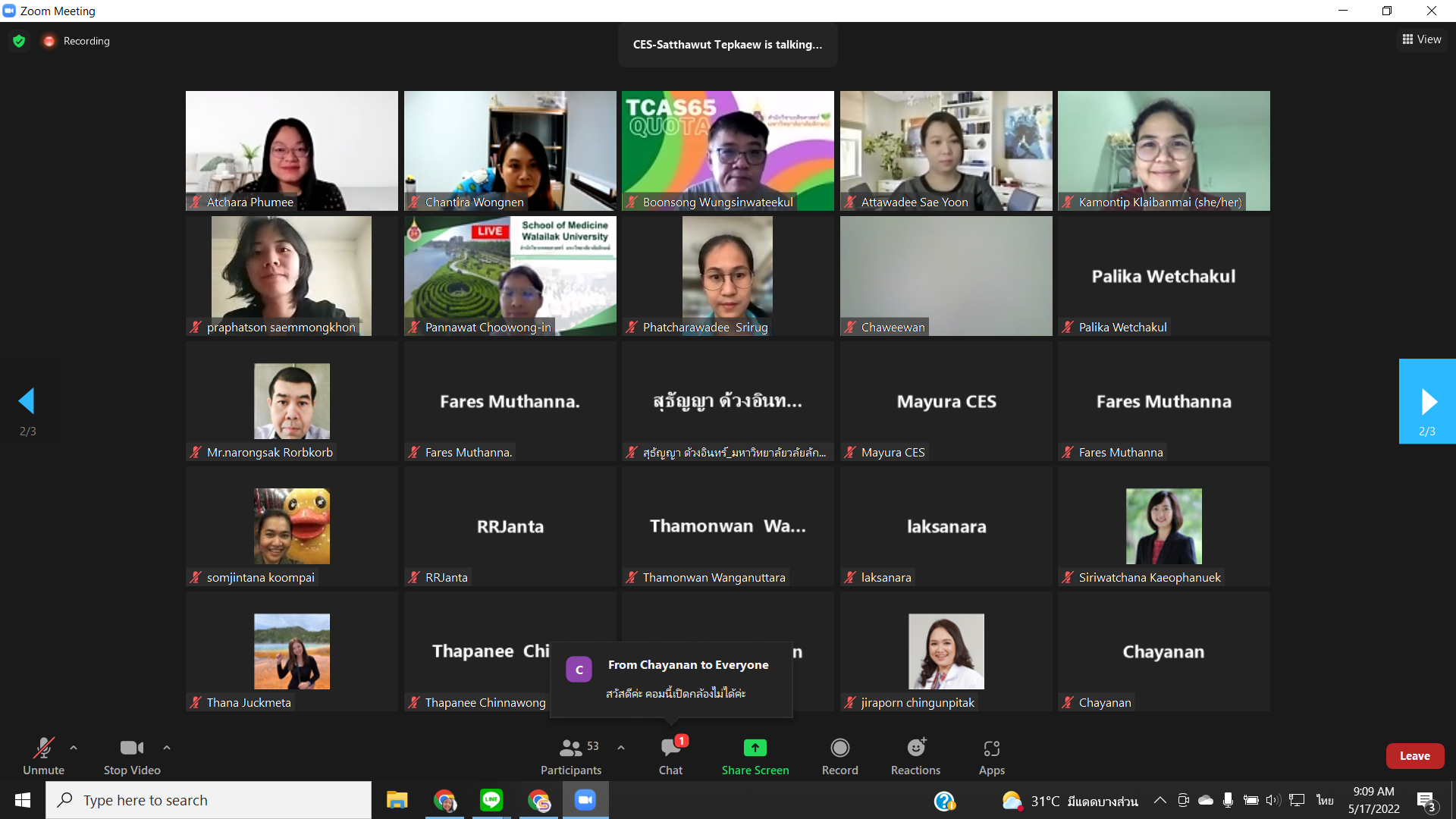This screenshot has height=819, width=1456.
Task: Select Siriwatchana Kaeophanuek's video tile
Action: click(x=1163, y=526)
